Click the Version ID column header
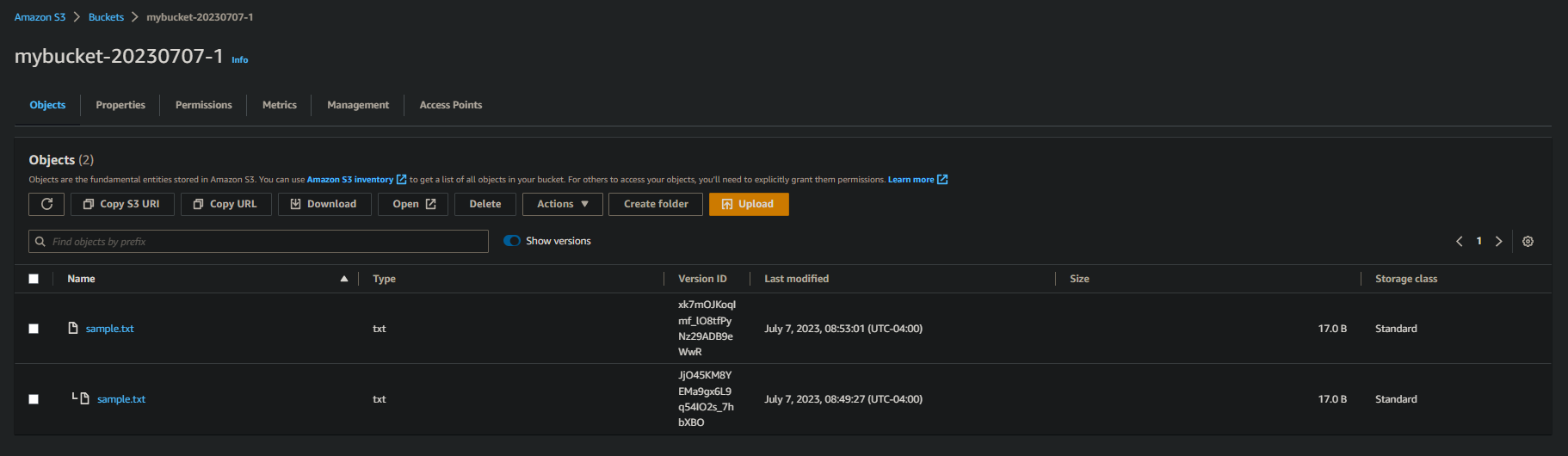 coord(702,279)
